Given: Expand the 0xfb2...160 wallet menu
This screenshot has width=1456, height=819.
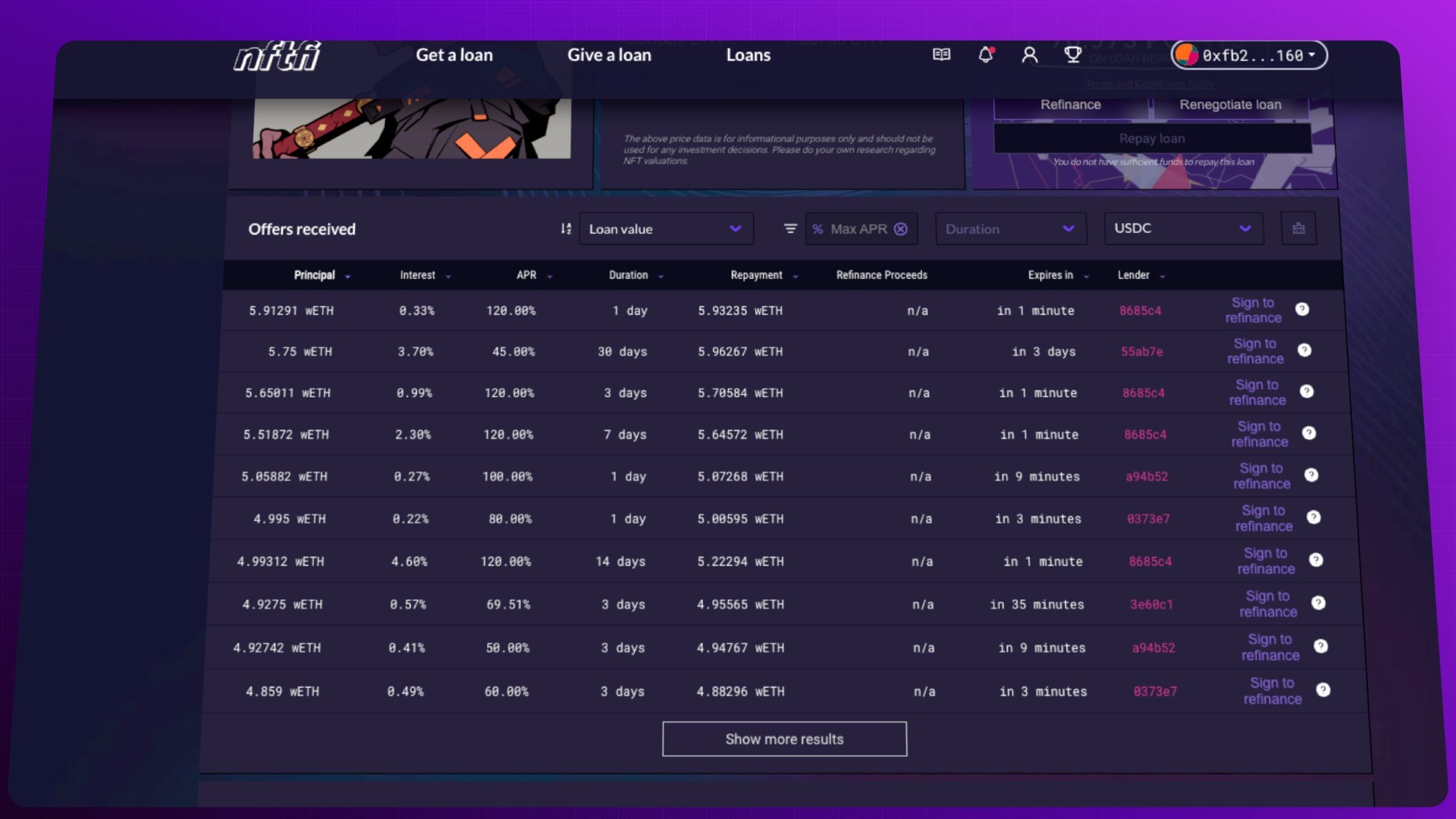Looking at the screenshot, I should click(x=1250, y=55).
